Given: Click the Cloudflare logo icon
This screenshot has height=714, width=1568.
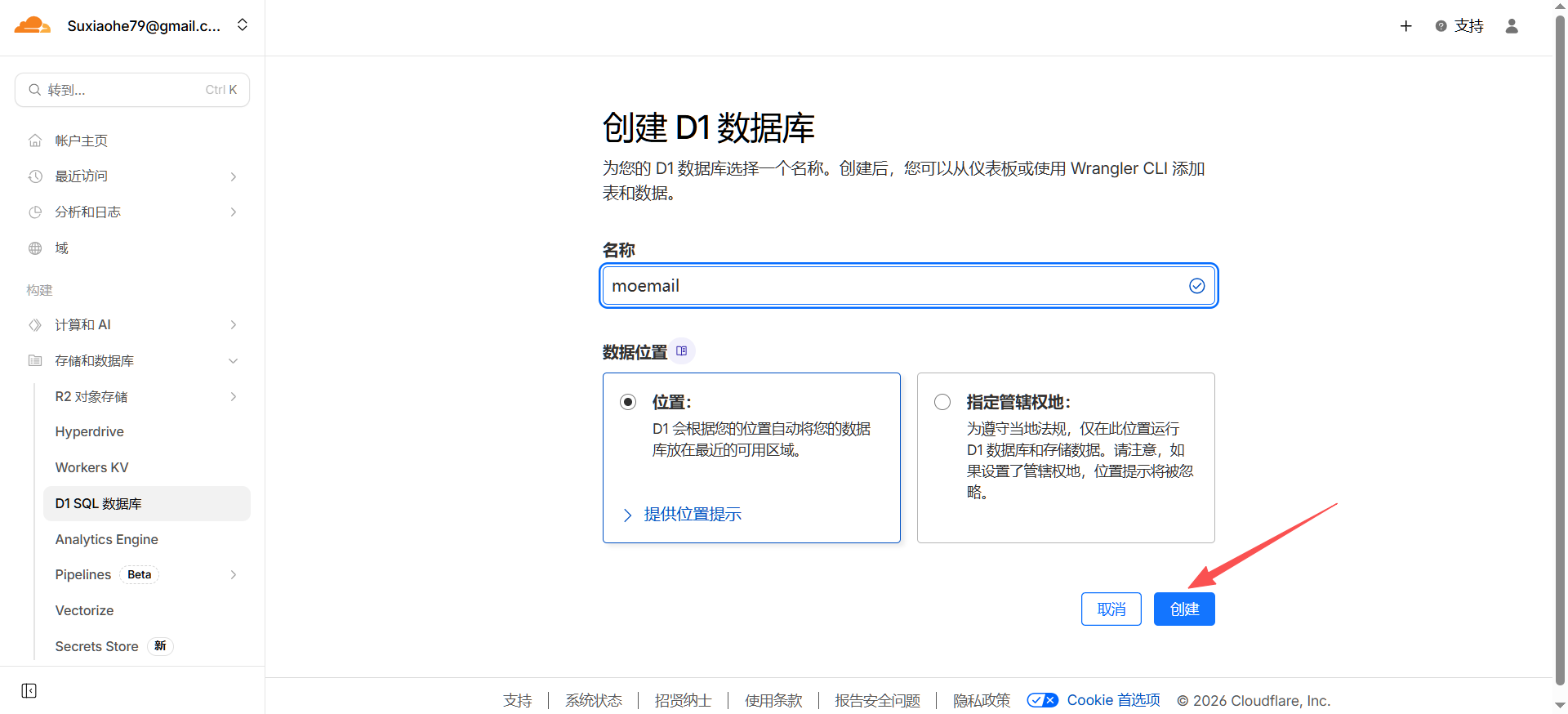Looking at the screenshot, I should 33,25.
